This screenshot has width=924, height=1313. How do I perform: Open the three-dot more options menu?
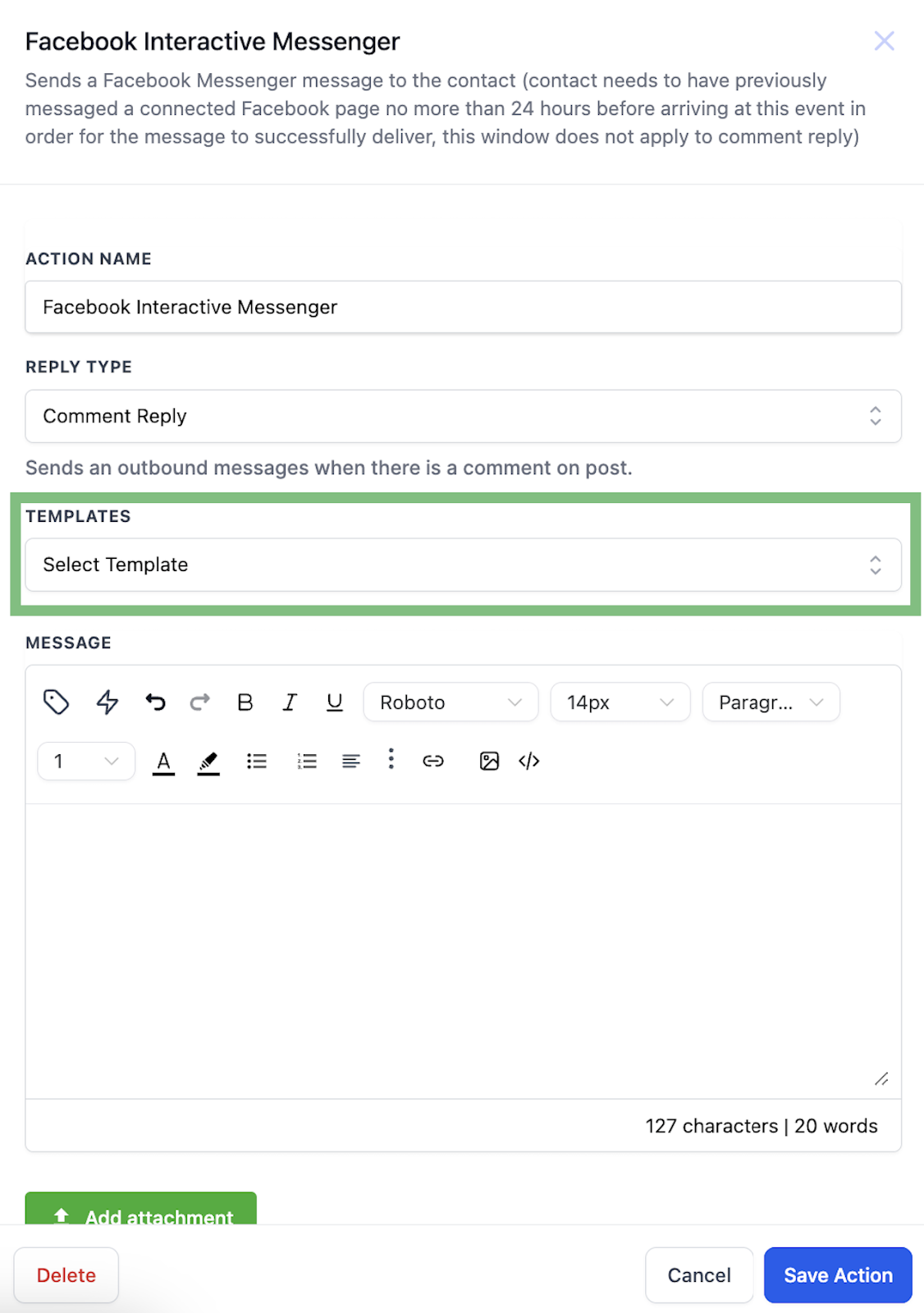[391, 758]
